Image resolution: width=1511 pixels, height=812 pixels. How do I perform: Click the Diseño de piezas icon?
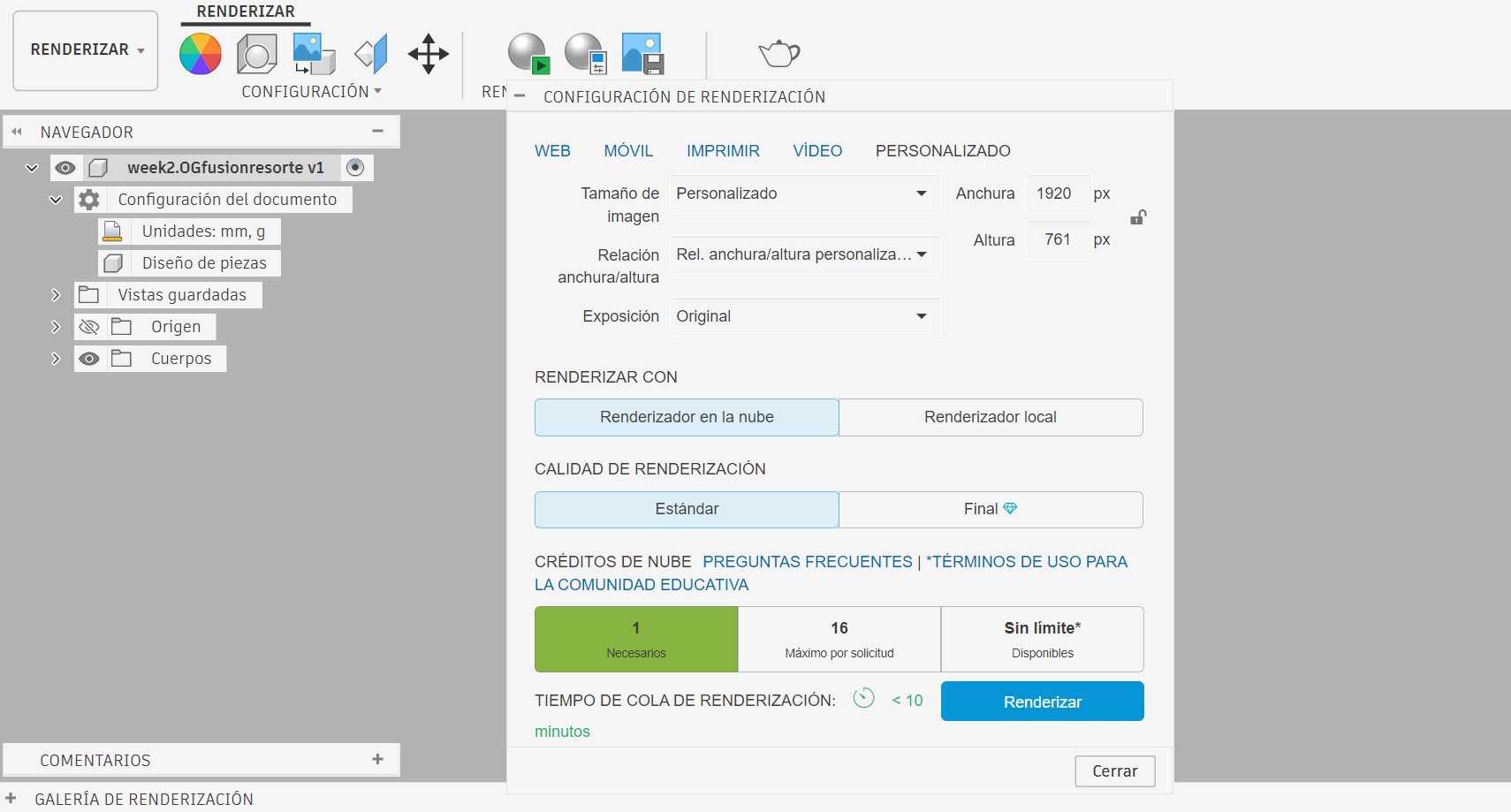coord(113,263)
